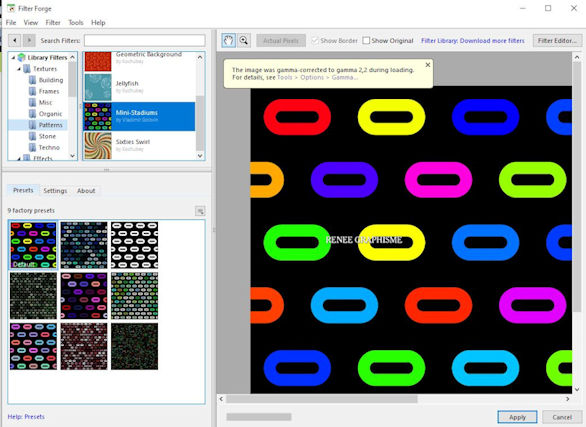Open the Filter Library download link
Screen dimensions: 586x427
coord(473,40)
